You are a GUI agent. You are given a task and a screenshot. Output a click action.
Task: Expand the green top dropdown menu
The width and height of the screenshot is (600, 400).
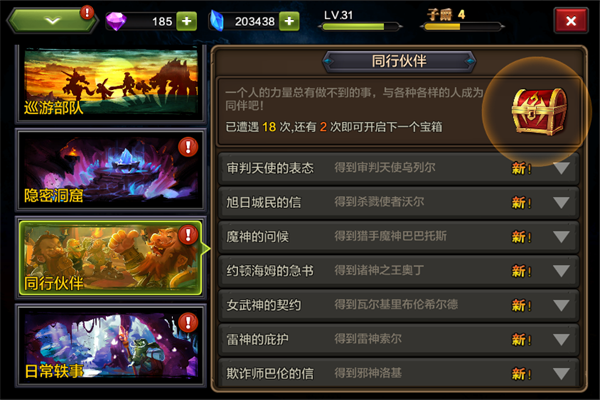[x=52, y=20]
